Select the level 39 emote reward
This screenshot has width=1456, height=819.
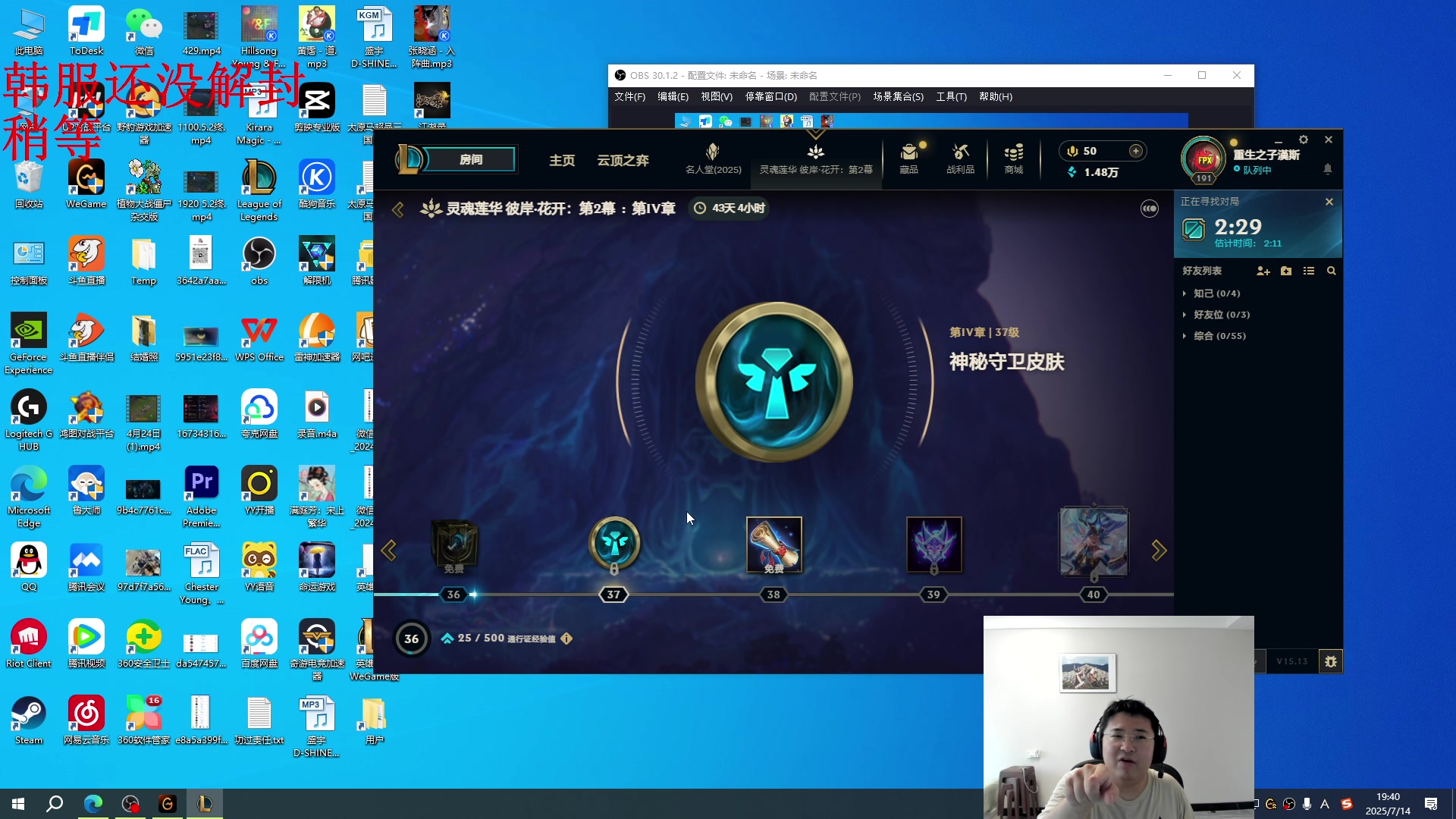934,545
